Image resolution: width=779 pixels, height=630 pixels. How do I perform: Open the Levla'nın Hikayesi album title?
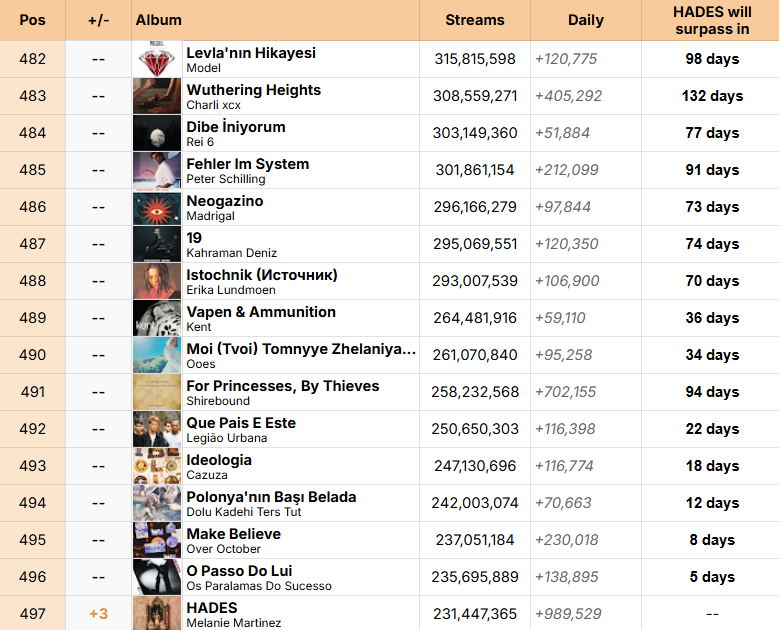(x=251, y=53)
